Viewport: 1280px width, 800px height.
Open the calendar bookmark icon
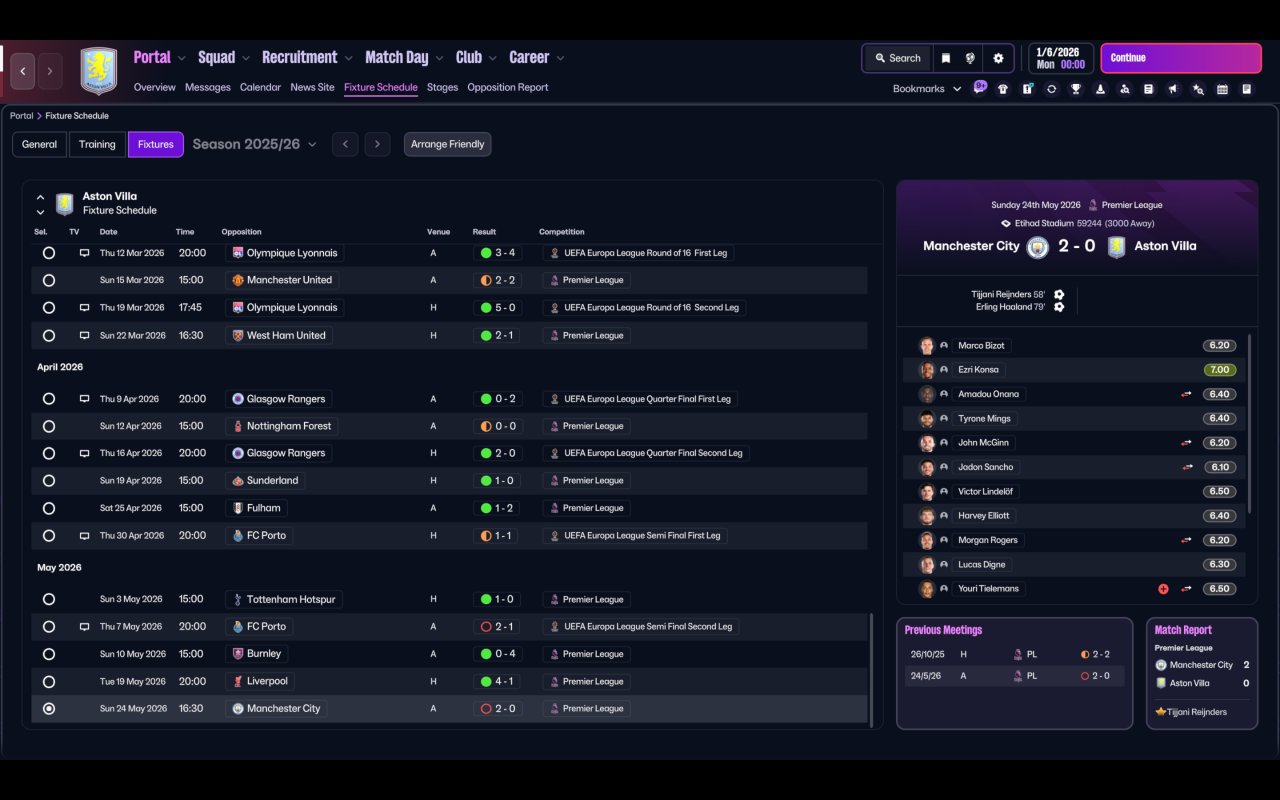click(1222, 89)
